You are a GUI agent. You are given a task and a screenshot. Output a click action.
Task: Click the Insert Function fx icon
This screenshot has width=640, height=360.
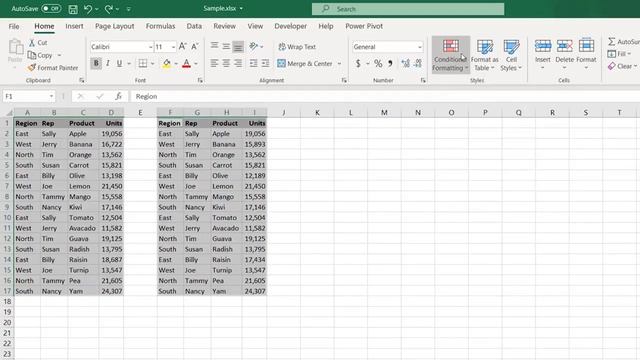pos(118,96)
